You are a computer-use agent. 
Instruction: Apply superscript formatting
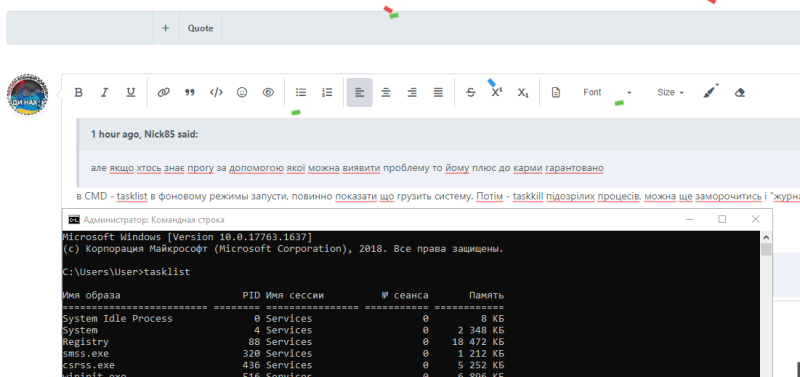pos(497,92)
